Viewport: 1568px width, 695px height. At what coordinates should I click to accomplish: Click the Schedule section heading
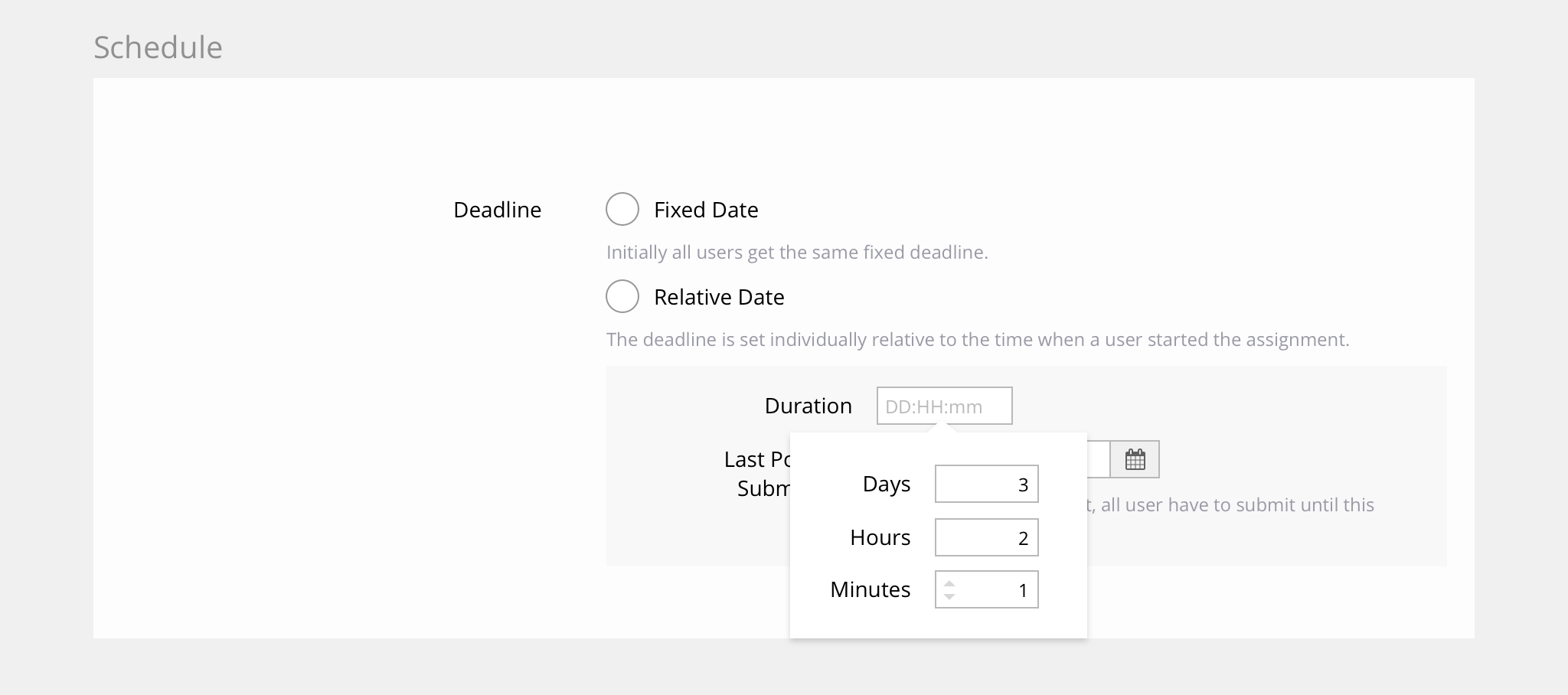(158, 47)
